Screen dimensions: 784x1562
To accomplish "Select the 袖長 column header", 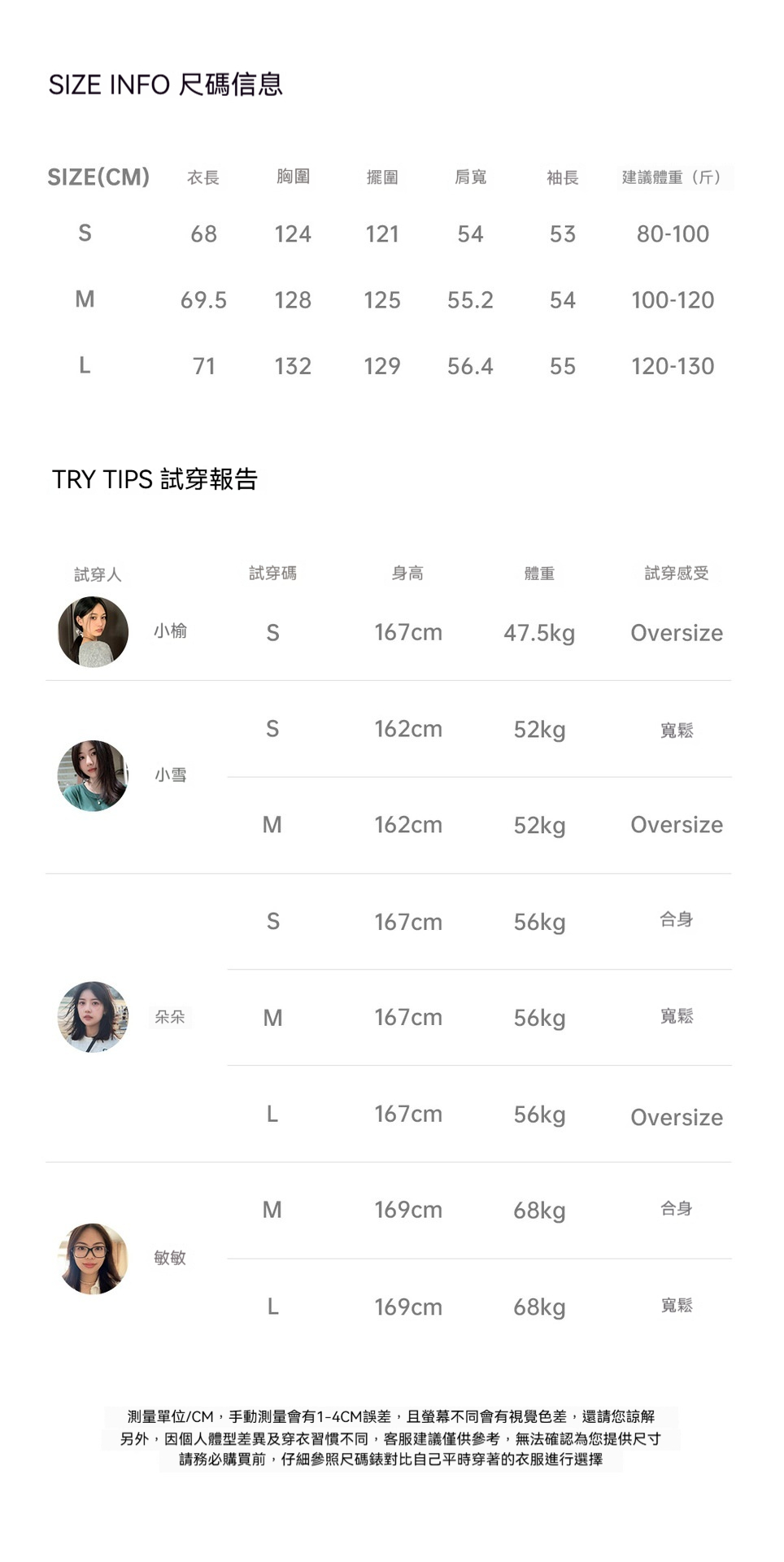I will [x=562, y=177].
